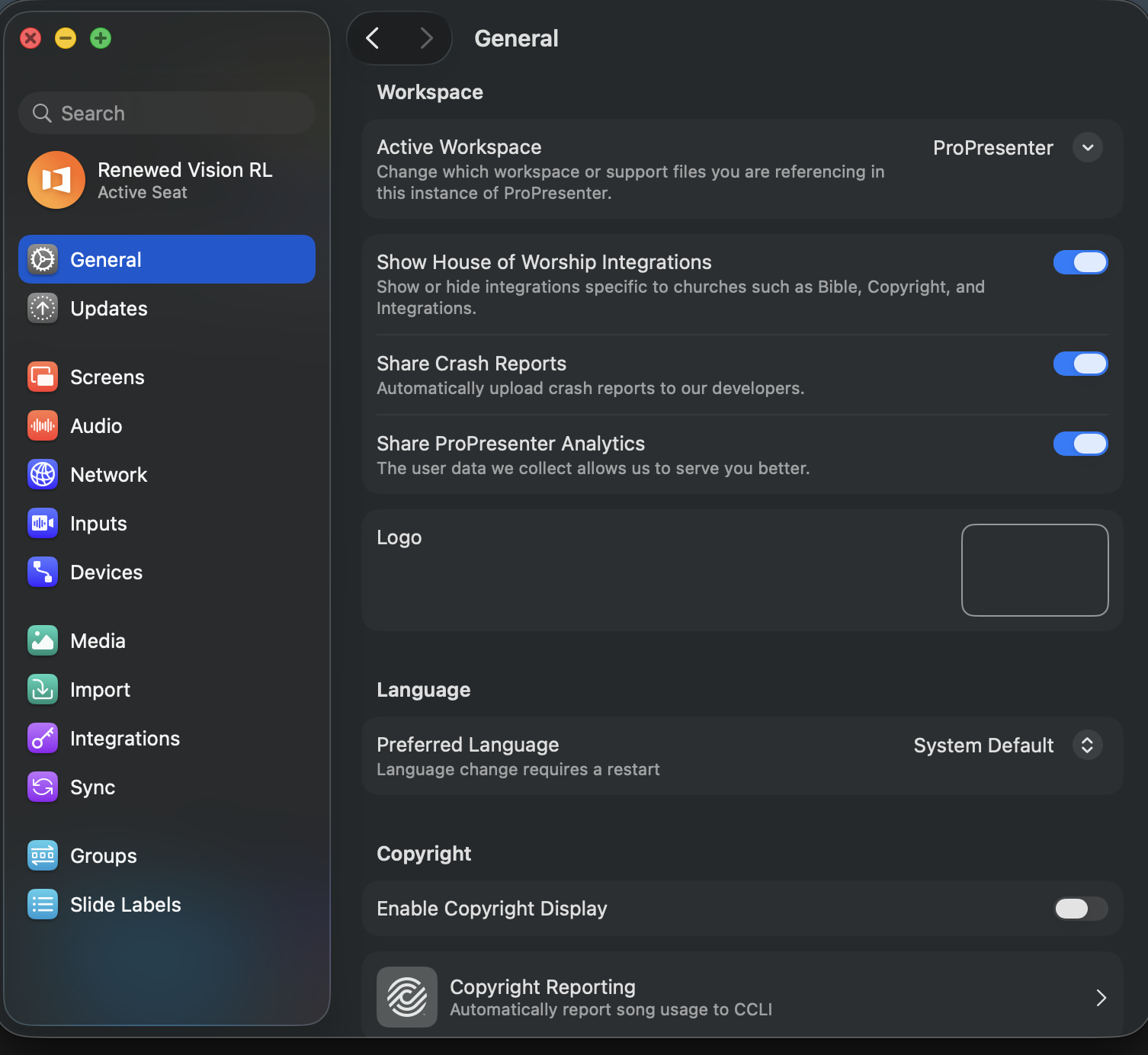Screen dimensions: 1148x1055
Task: Click the Renewed Vision RL account name
Action: (185, 170)
